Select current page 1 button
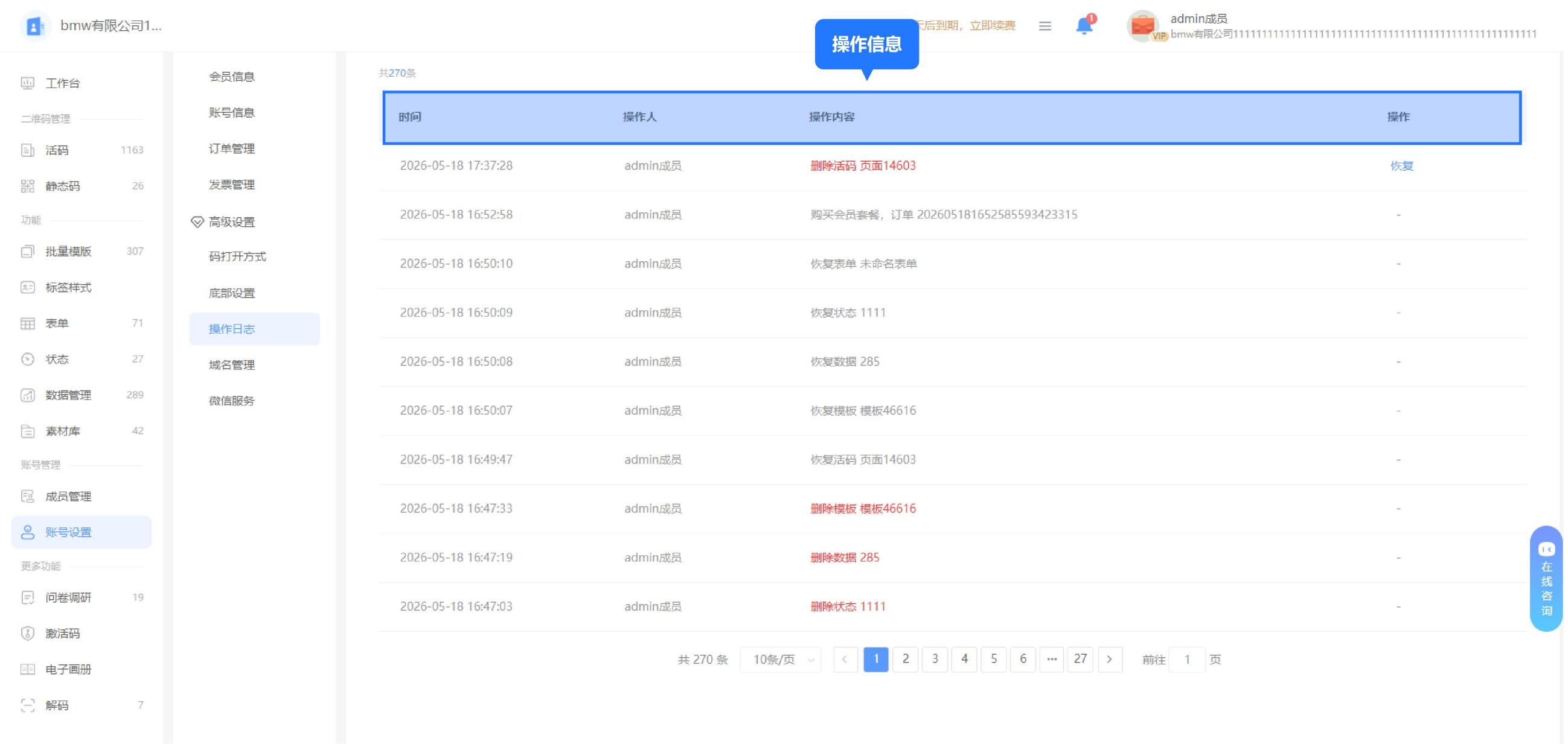Screen dimensions: 1568x744 (x=876, y=660)
